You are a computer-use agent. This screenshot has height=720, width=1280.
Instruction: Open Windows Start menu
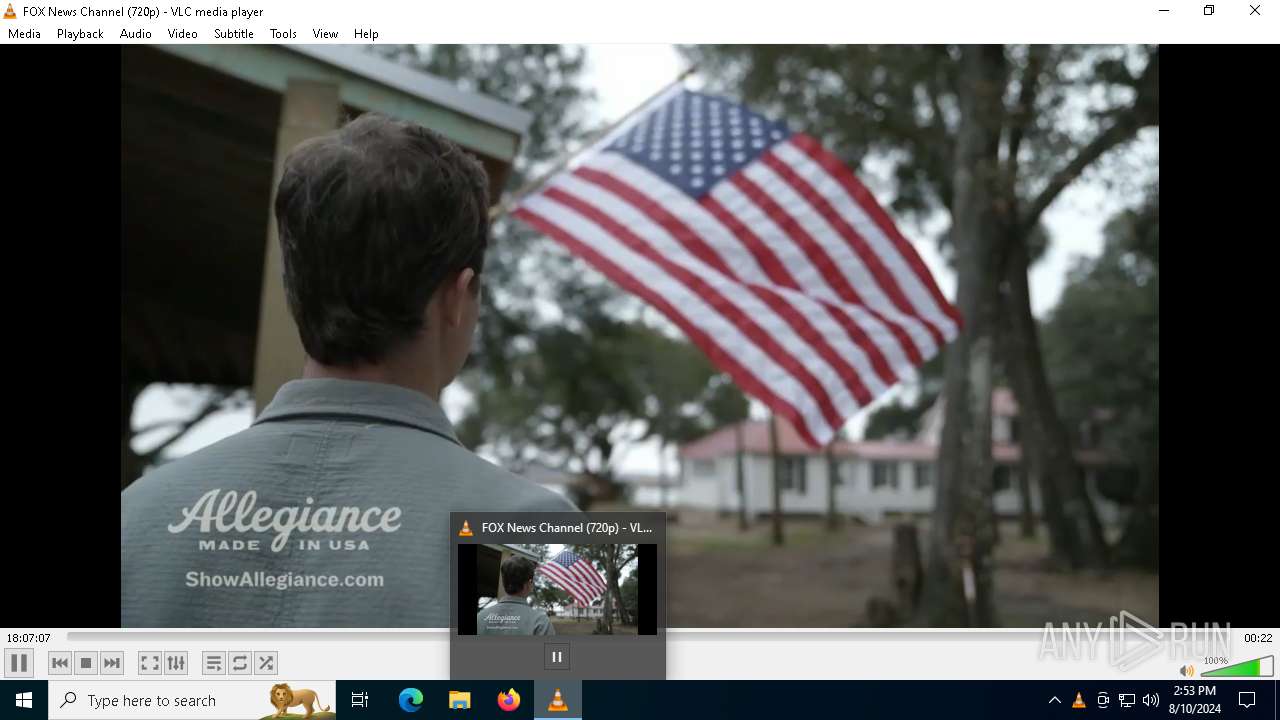[24, 700]
